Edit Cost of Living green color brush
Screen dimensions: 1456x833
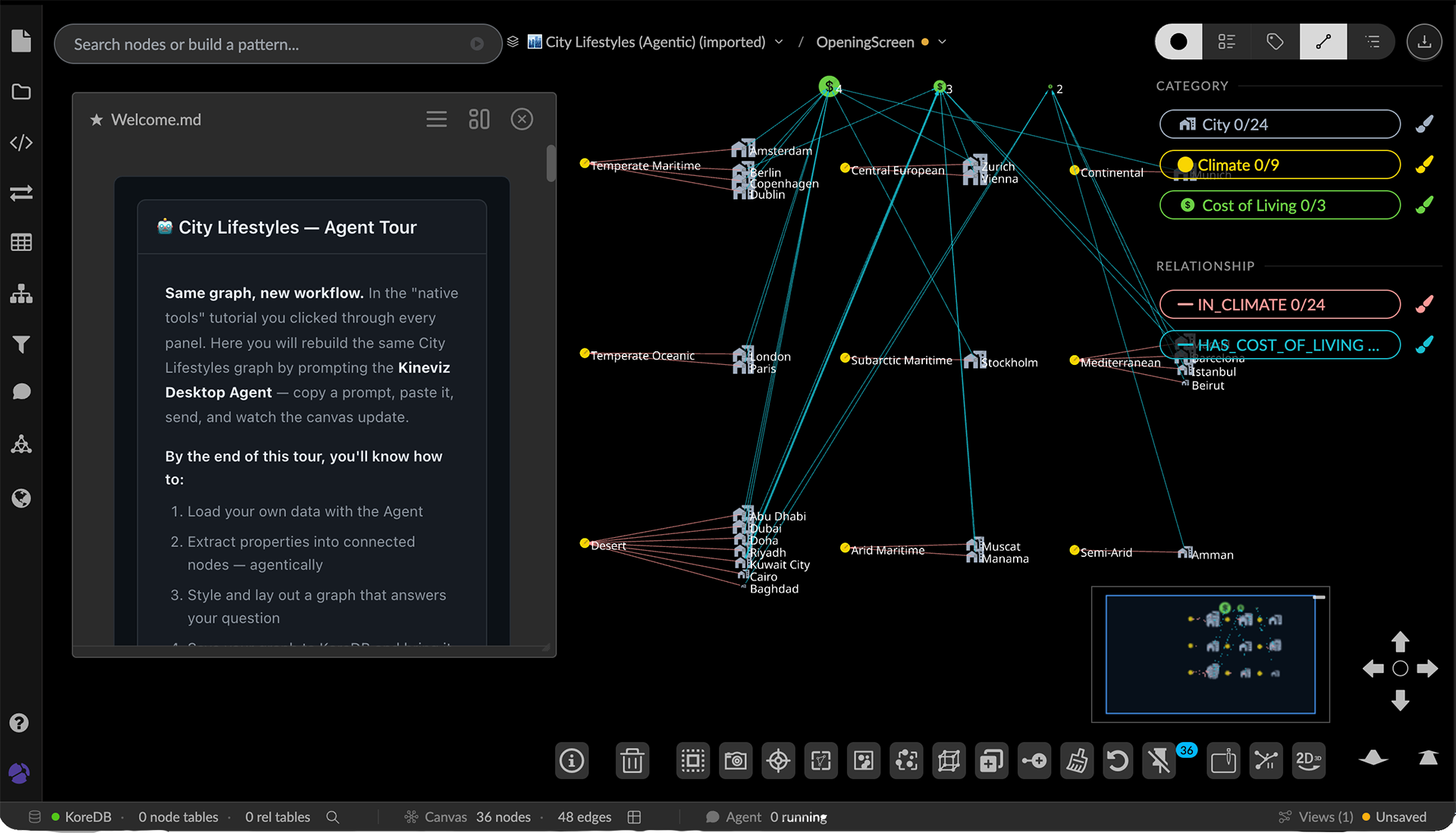1424,205
